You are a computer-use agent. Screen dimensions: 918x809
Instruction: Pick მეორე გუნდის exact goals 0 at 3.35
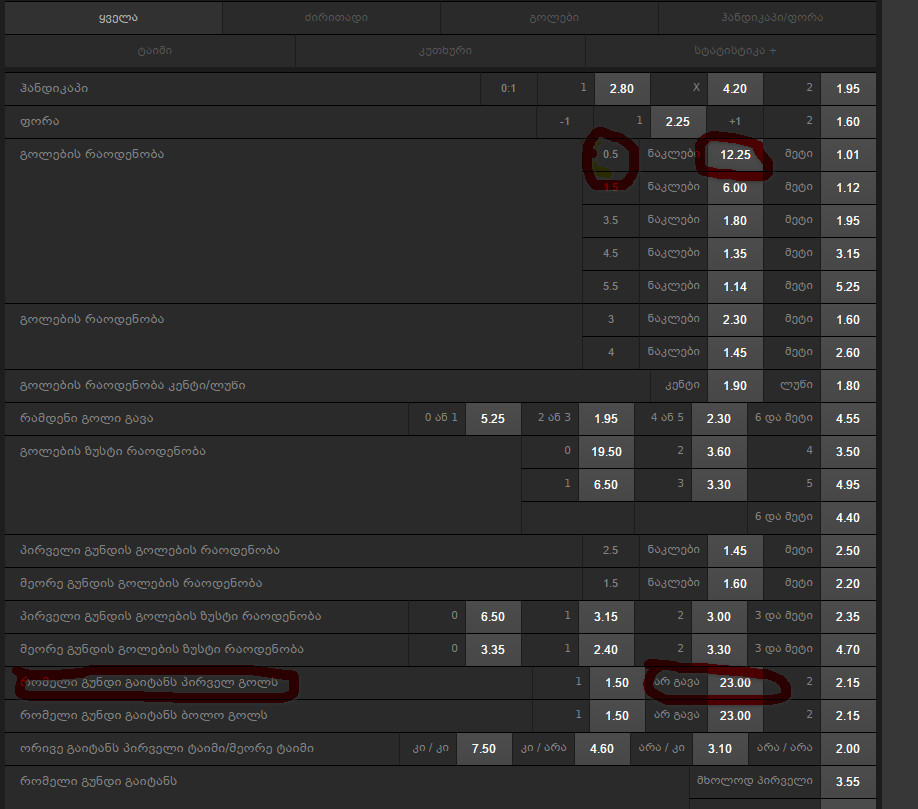493,649
